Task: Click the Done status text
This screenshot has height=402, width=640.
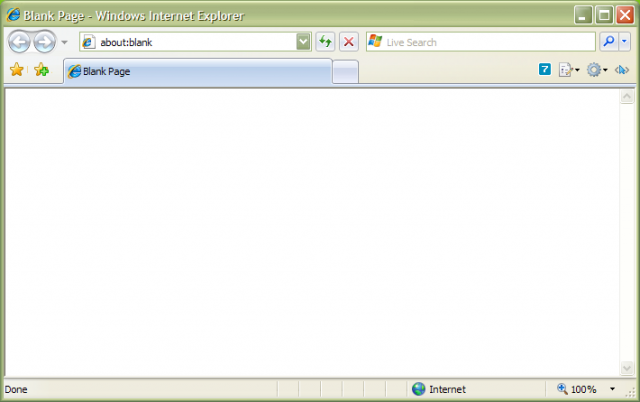Action: tap(16, 390)
